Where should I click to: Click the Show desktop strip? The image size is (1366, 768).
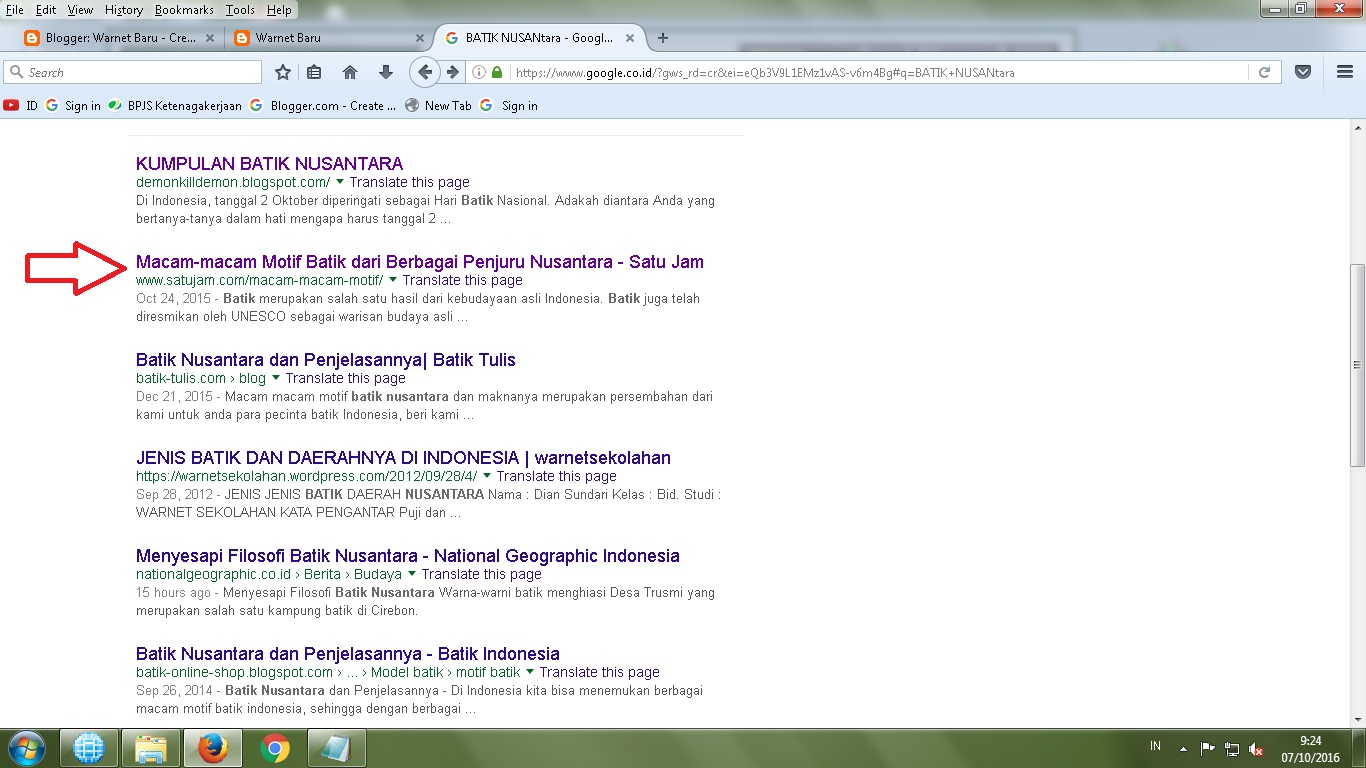tap(1359, 748)
